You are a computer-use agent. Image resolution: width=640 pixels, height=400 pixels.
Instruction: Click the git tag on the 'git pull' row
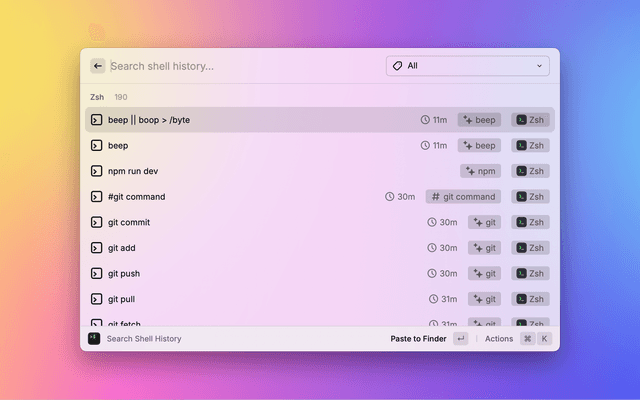484,299
